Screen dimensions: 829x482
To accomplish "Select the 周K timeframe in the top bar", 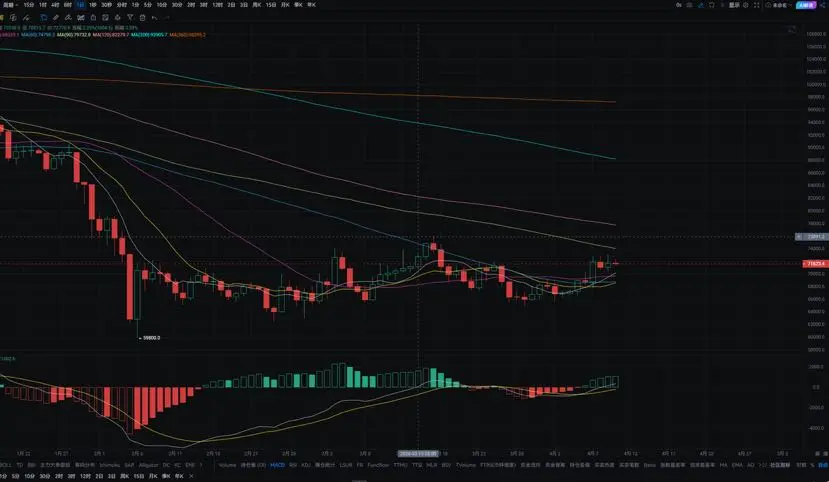I will pos(256,5).
